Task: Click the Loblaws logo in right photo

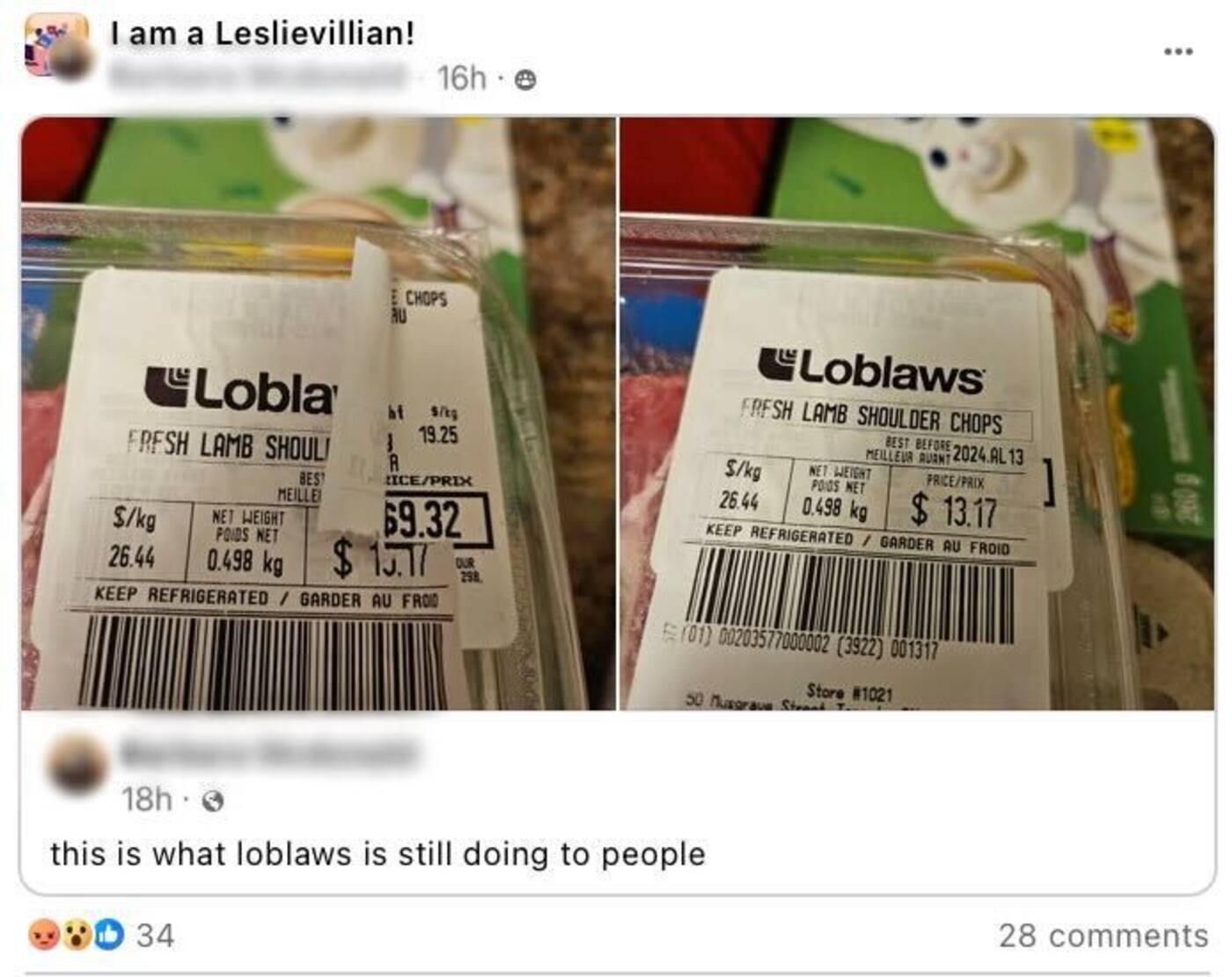Action: (x=870, y=371)
